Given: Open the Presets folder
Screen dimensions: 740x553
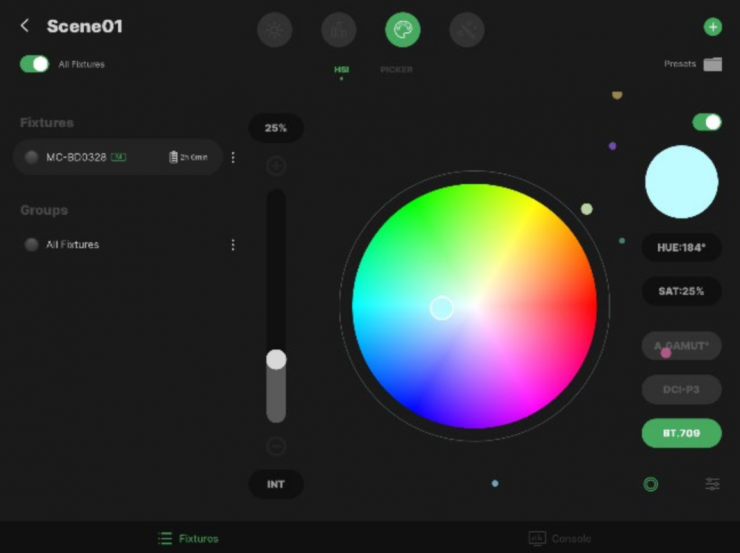Looking at the screenshot, I should [712, 64].
